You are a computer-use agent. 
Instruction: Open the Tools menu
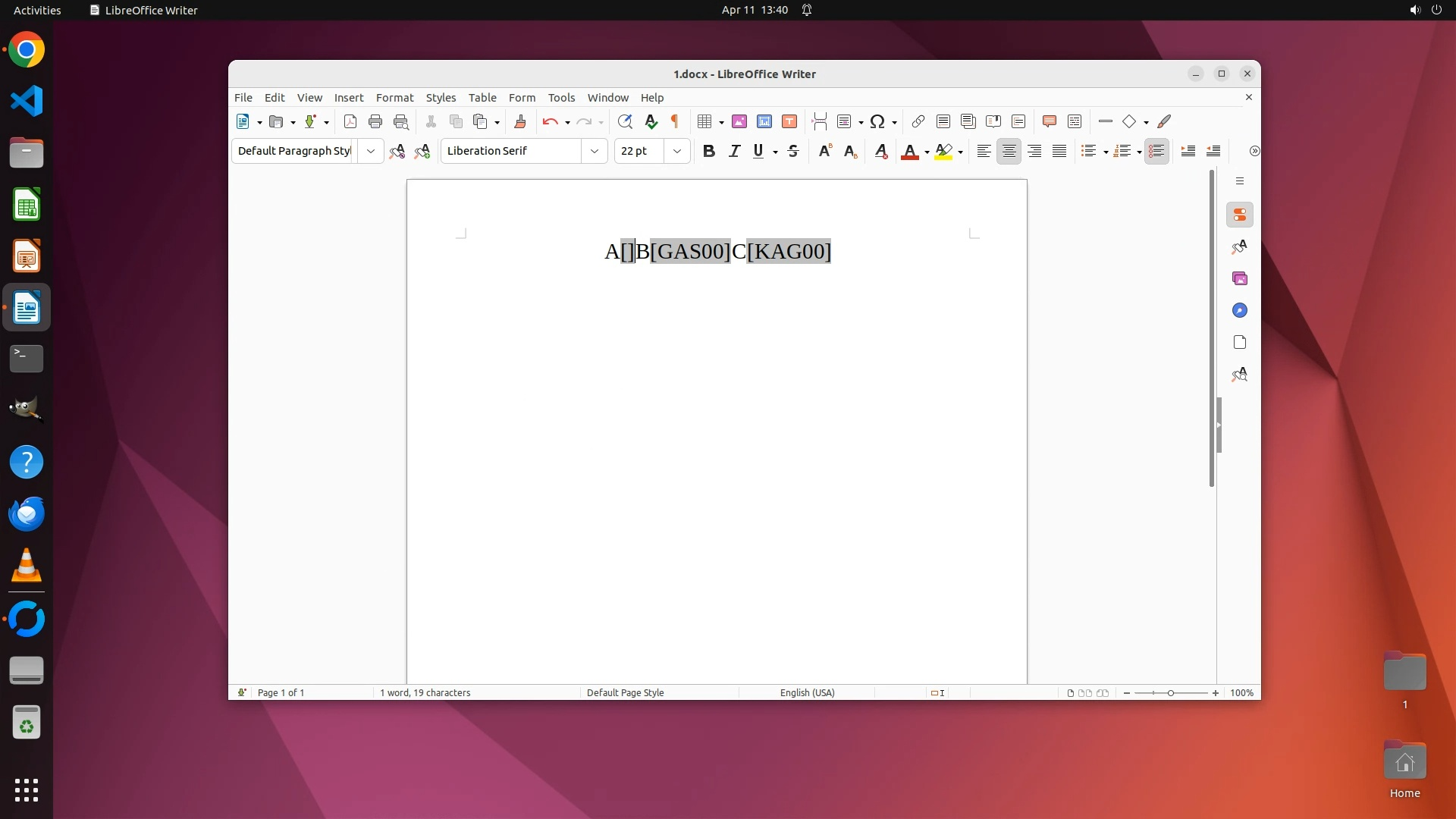pos(561,98)
